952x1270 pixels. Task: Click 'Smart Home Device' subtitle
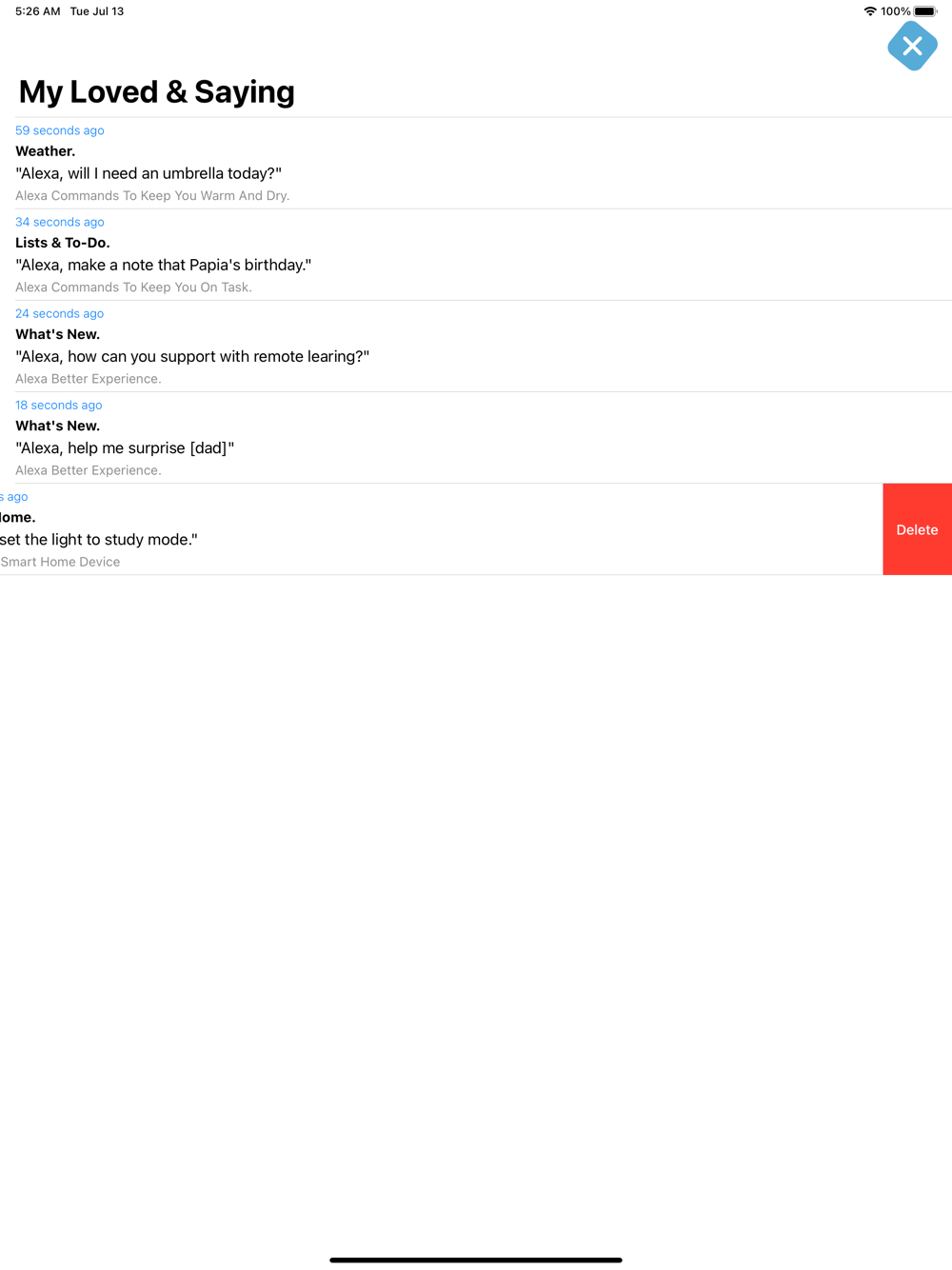60,562
